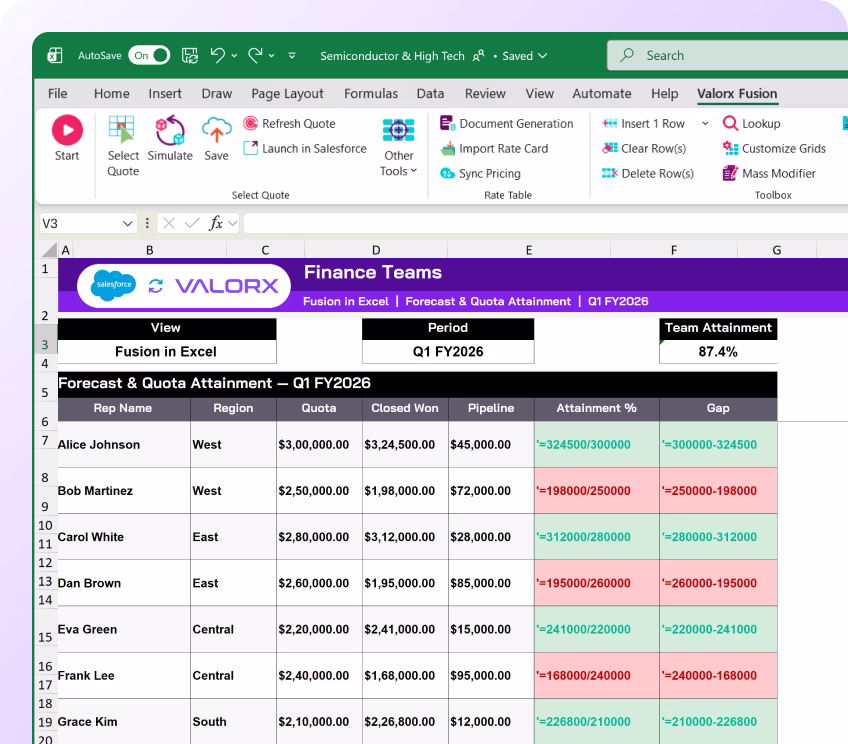Image resolution: width=848 pixels, height=744 pixels.
Task: Toggle the AutoSave switch
Action: coord(149,56)
